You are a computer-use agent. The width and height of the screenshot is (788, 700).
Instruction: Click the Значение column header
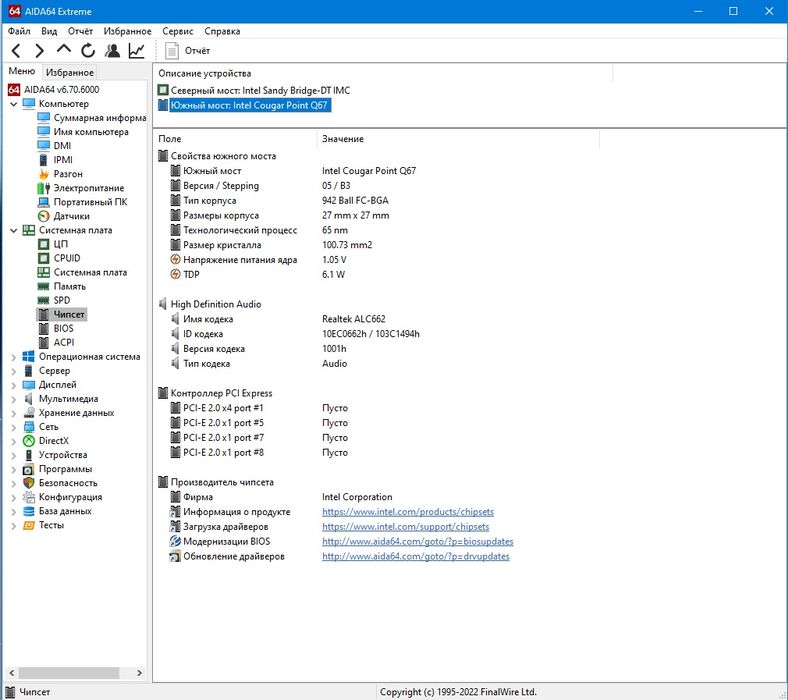click(458, 139)
